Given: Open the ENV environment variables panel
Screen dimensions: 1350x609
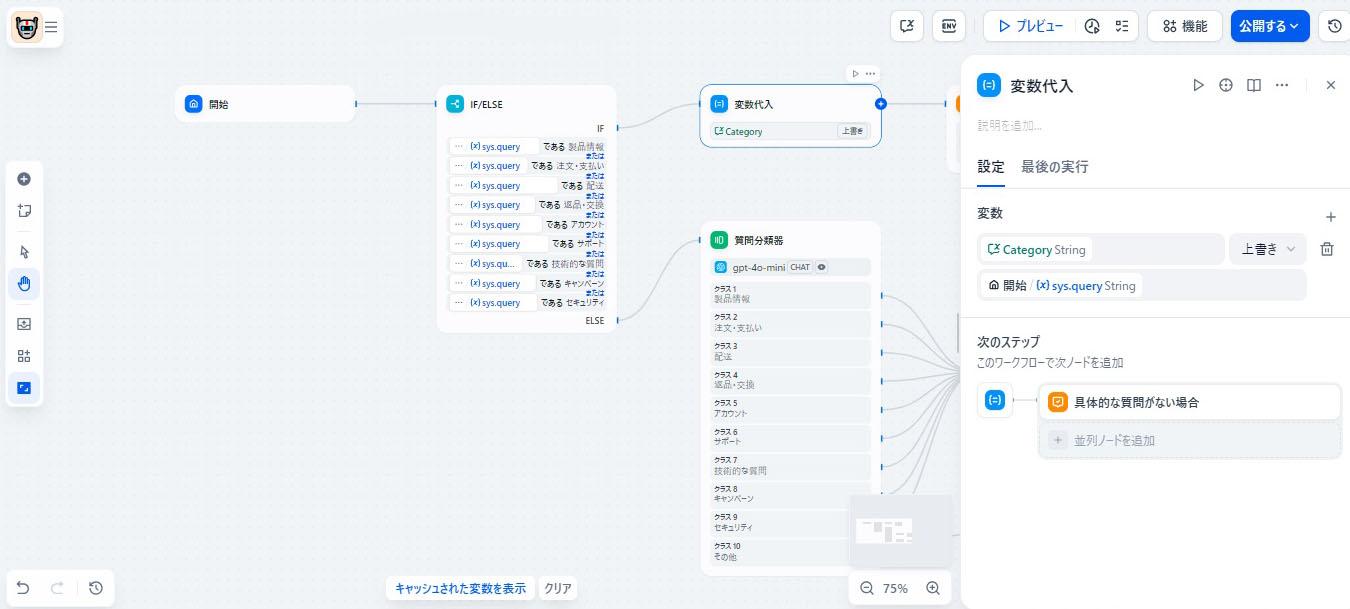Looking at the screenshot, I should click(948, 26).
